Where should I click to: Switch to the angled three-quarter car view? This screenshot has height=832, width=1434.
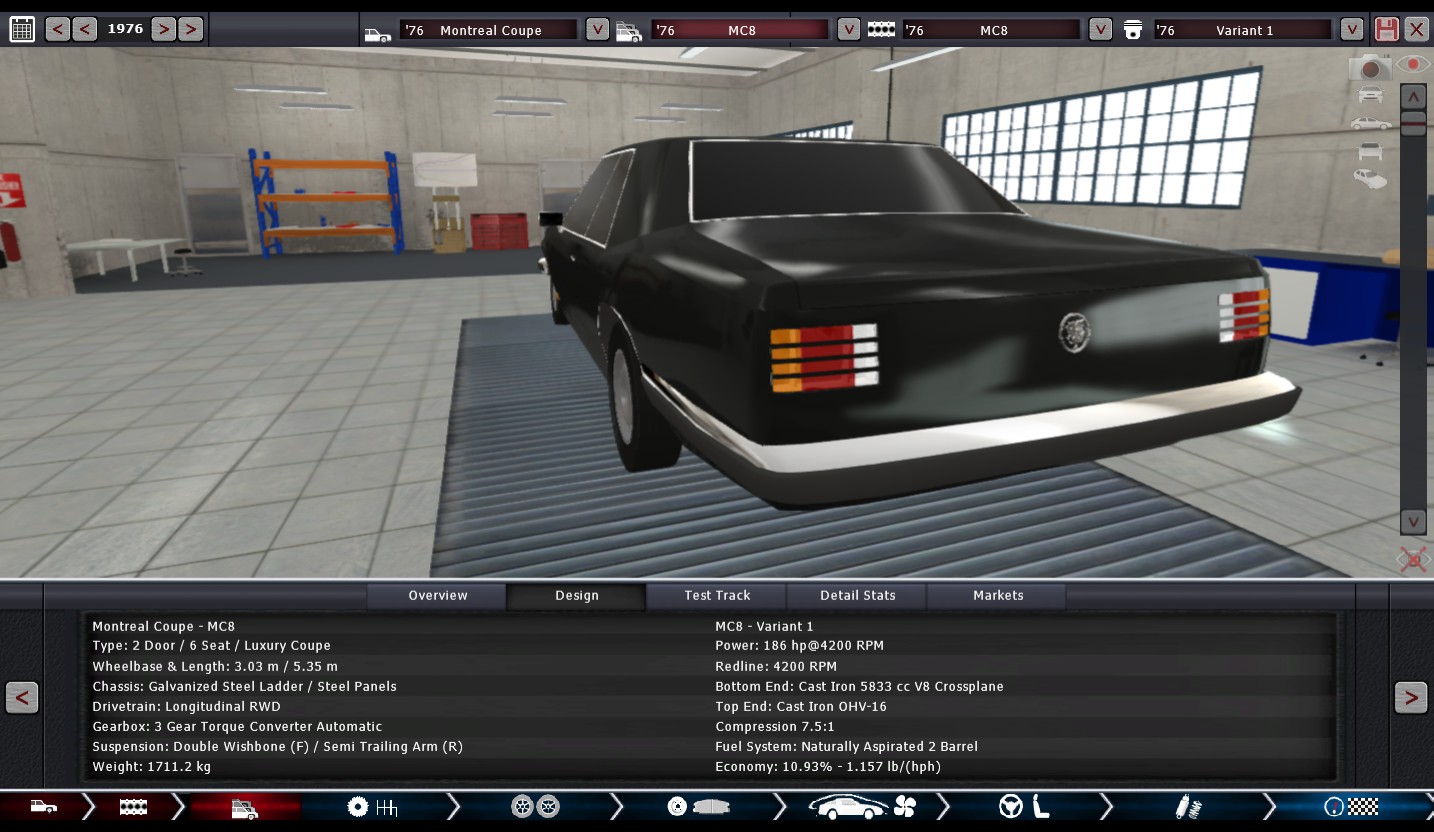click(1370, 179)
